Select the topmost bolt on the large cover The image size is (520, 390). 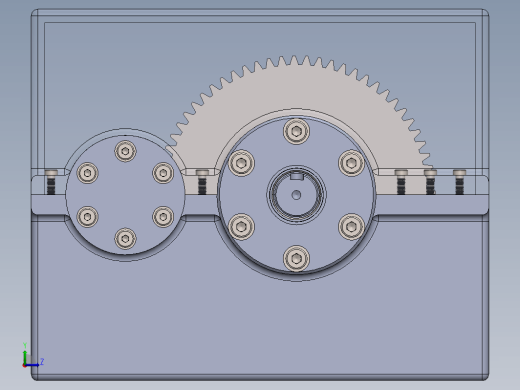(x=296, y=131)
